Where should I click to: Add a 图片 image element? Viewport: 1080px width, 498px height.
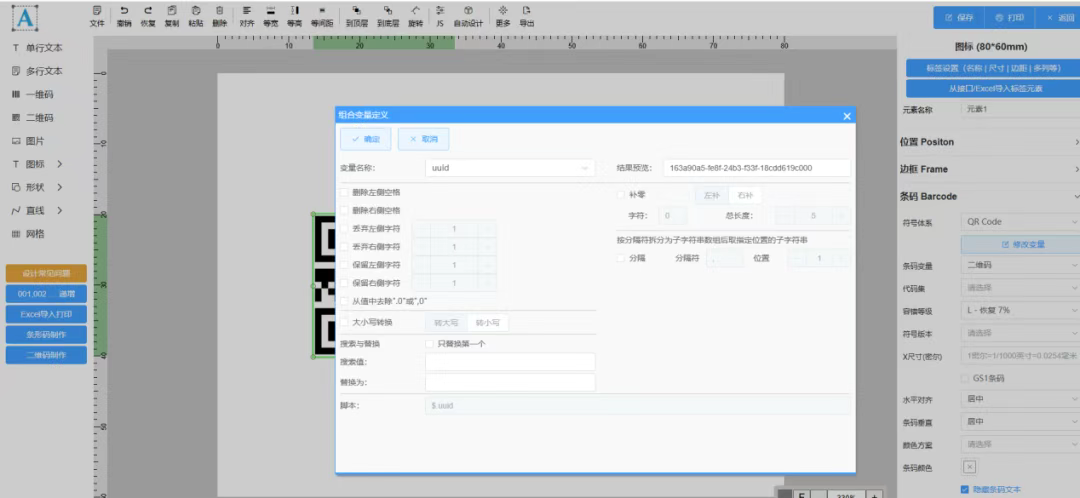(x=28, y=141)
